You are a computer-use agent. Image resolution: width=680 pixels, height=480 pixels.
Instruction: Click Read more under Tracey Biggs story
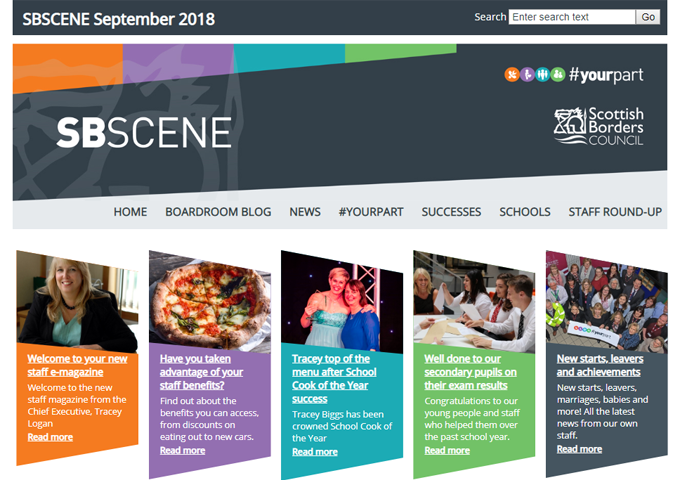click(x=315, y=452)
